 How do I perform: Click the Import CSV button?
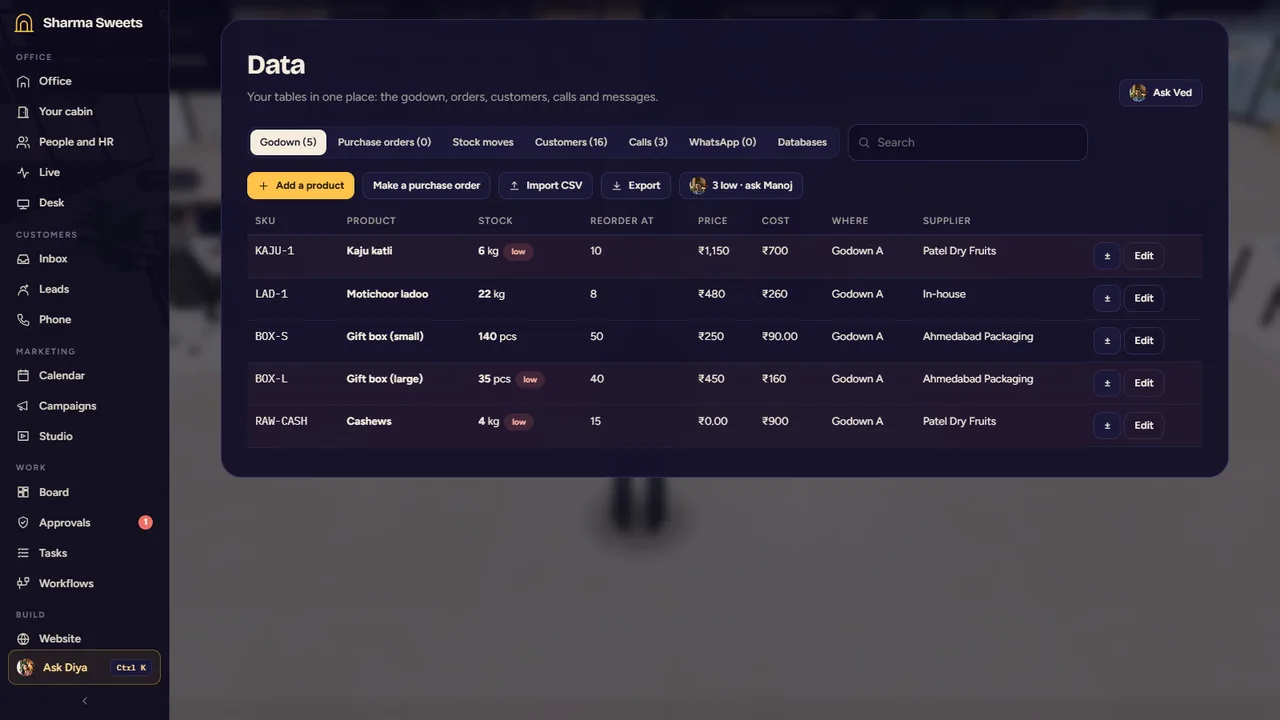[546, 186]
